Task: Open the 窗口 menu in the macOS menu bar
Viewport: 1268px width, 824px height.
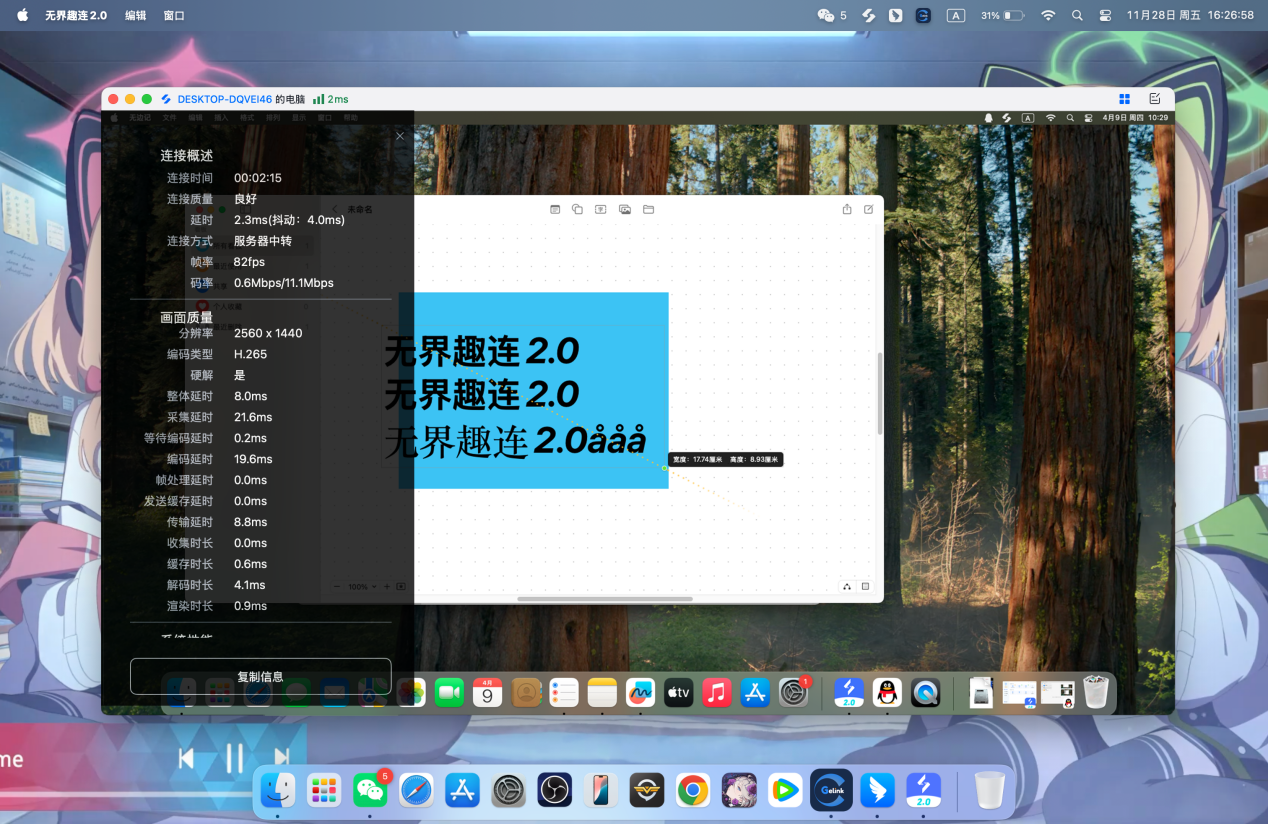Action: (172, 15)
